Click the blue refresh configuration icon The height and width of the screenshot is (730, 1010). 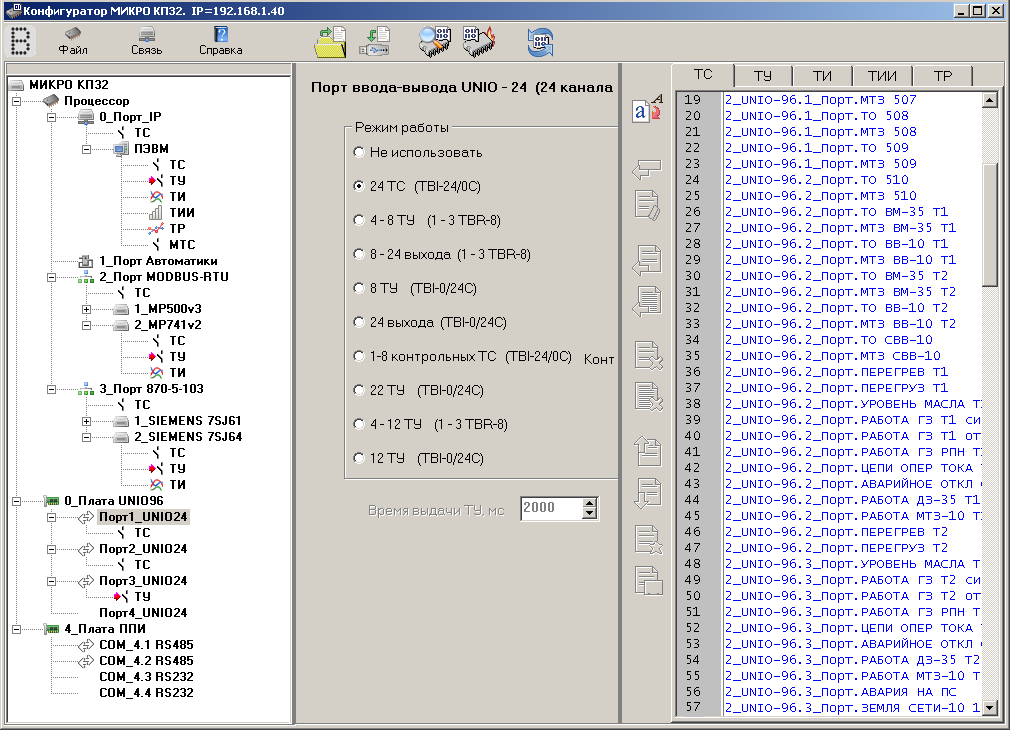pyautogui.click(x=540, y=41)
